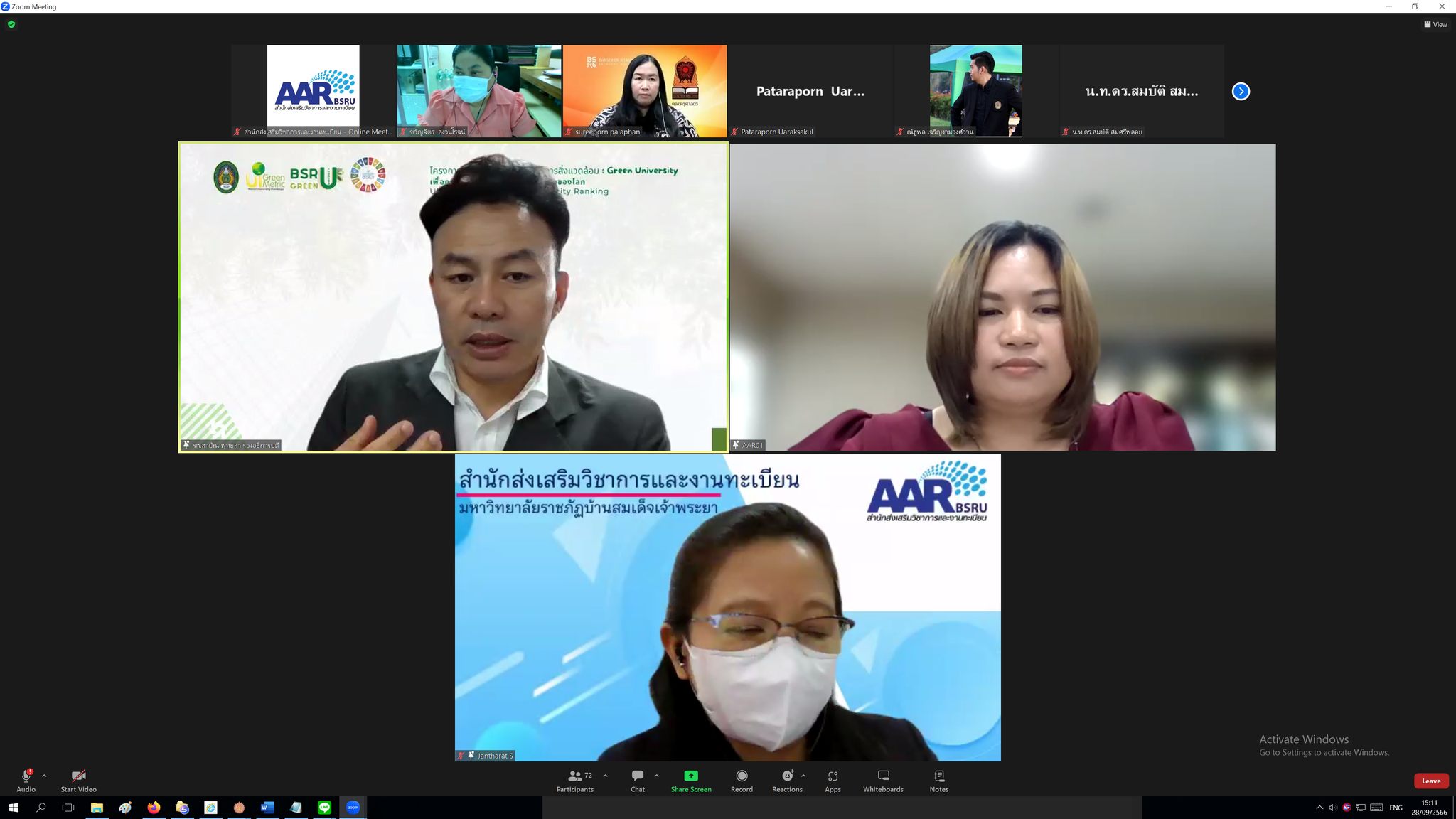Click the active speaker video of man in suit
This screenshot has height=819, width=1456.
coord(454,297)
